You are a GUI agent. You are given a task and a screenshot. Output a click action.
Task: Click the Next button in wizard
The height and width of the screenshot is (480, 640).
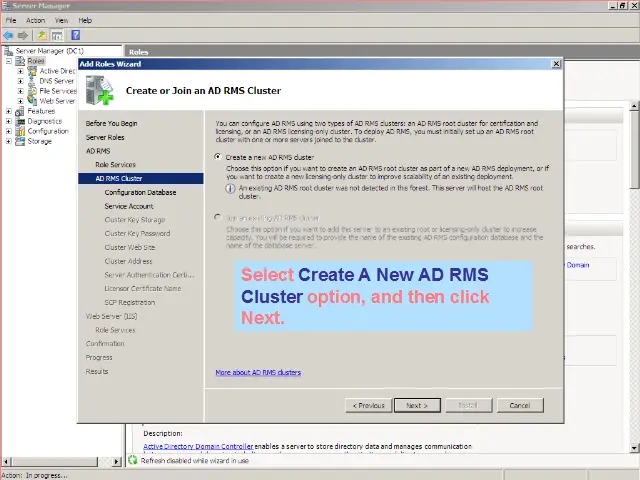[417, 405]
